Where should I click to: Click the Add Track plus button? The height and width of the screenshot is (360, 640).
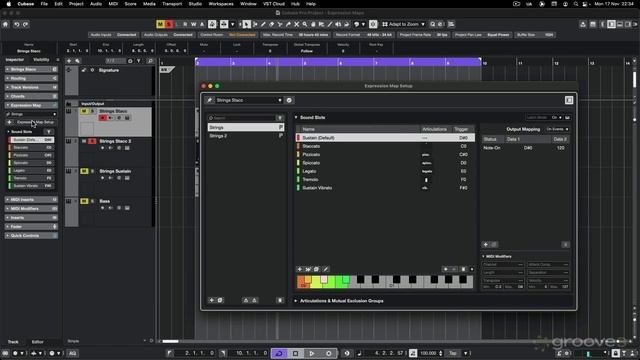[69, 61]
